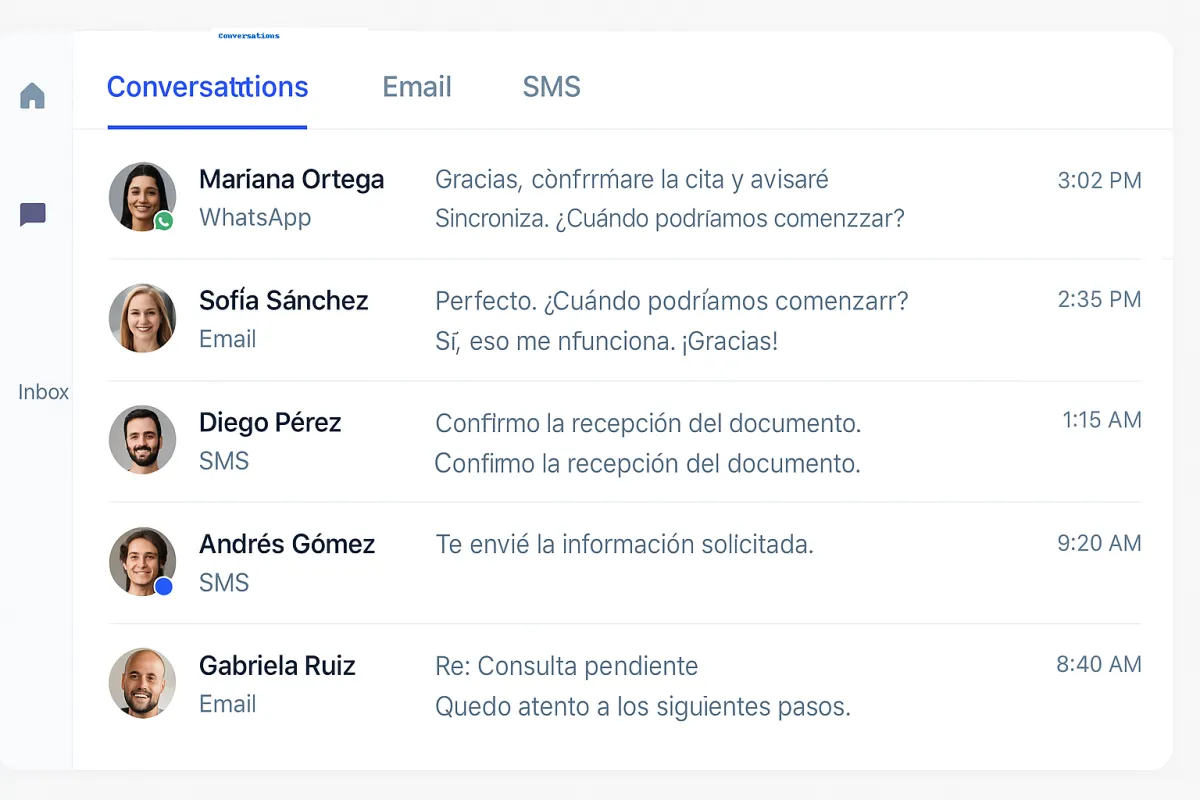Switch to the SMS tab
The width and height of the screenshot is (1200, 800).
[x=551, y=88]
